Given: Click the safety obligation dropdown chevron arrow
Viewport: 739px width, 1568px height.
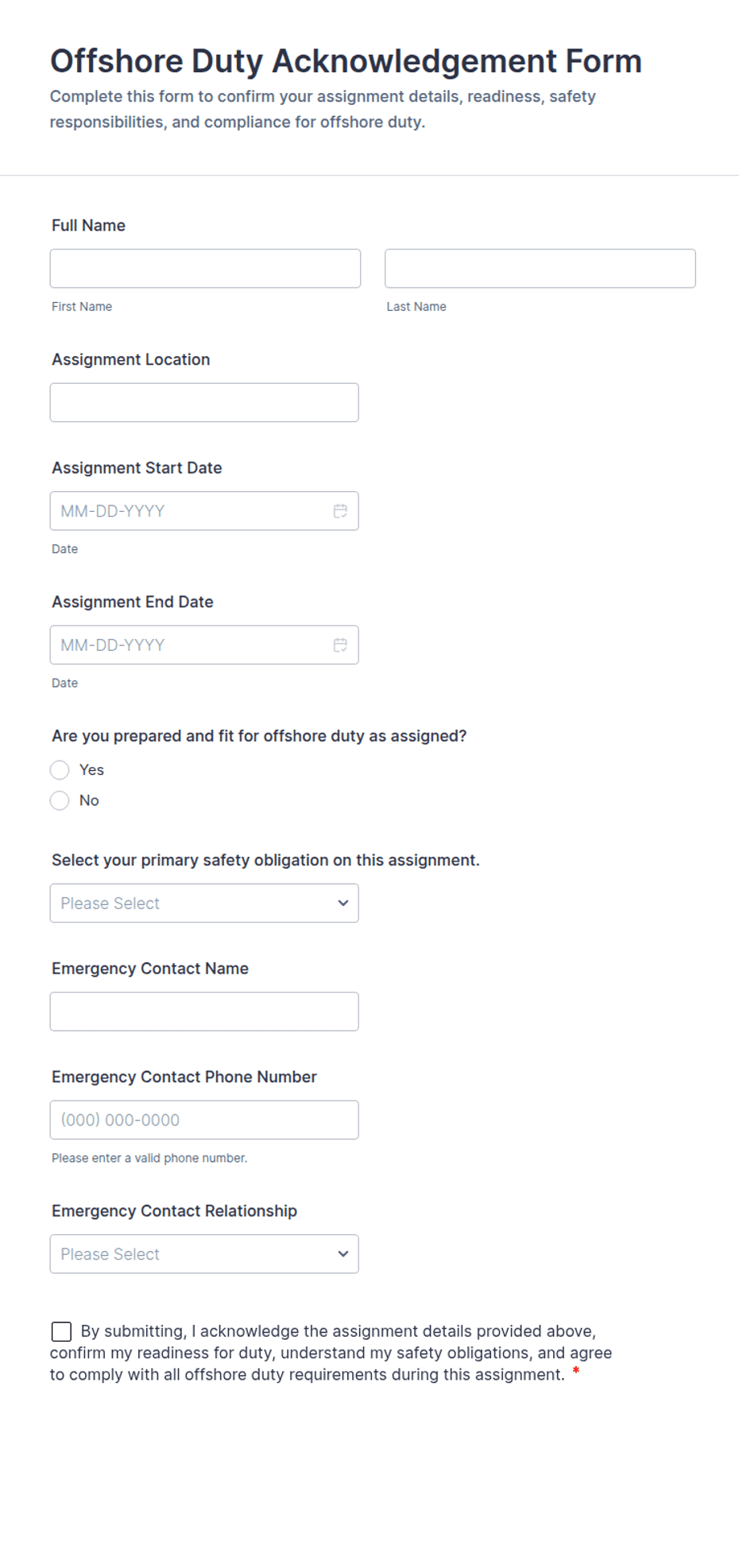Looking at the screenshot, I should (343, 904).
